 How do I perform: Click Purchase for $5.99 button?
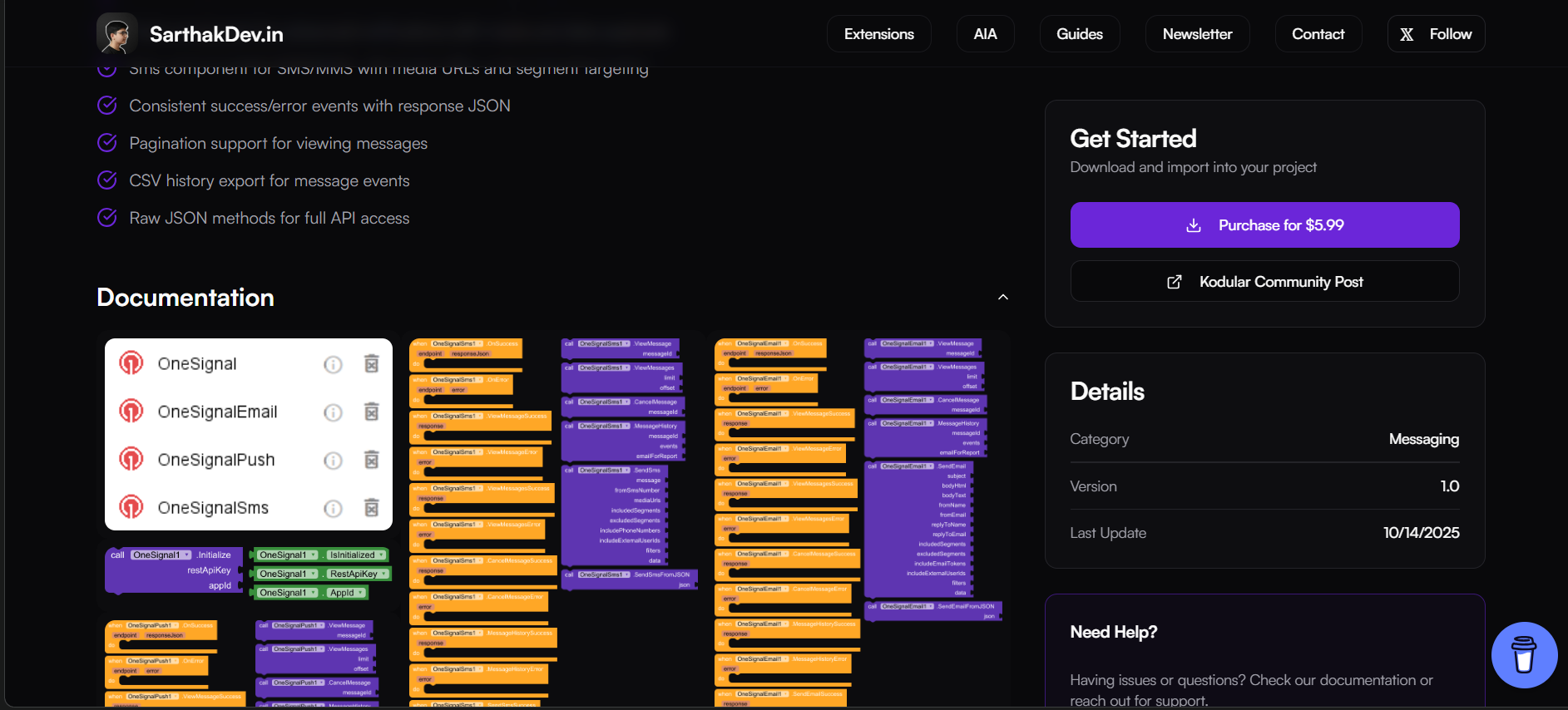[1264, 225]
